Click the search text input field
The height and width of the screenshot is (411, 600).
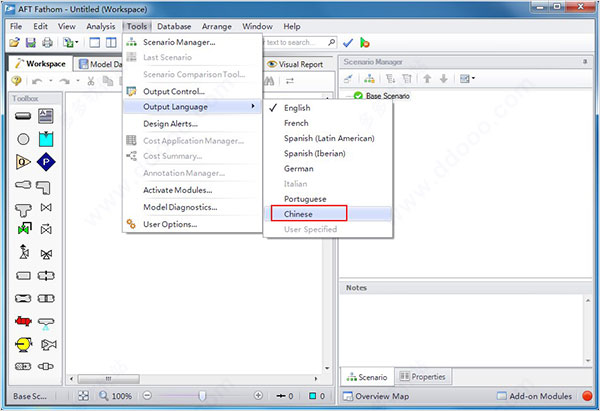(295, 42)
